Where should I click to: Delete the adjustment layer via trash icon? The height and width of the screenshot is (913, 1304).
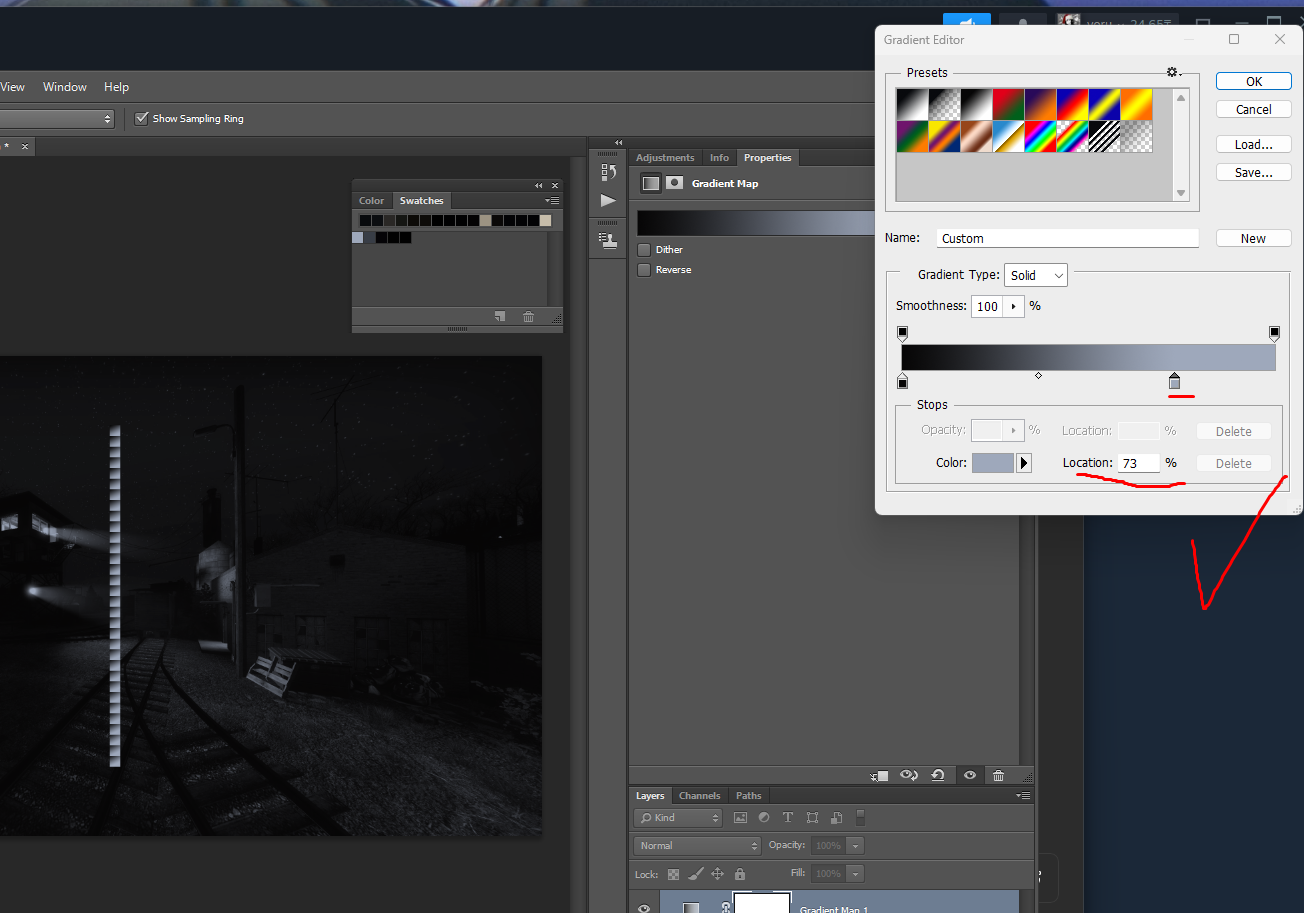pos(998,775)
